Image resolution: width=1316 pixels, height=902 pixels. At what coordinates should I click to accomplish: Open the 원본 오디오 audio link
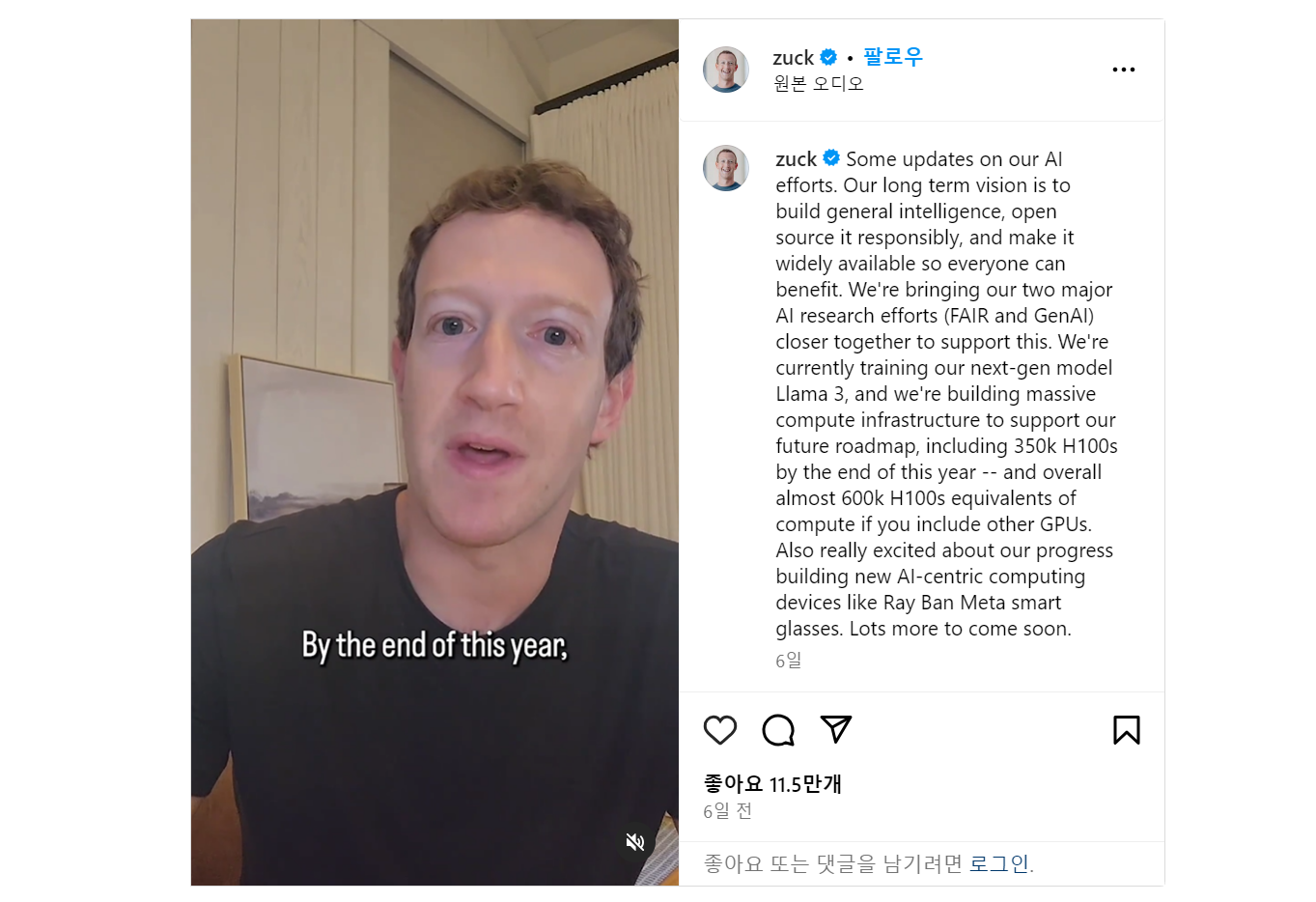[819, 84]
